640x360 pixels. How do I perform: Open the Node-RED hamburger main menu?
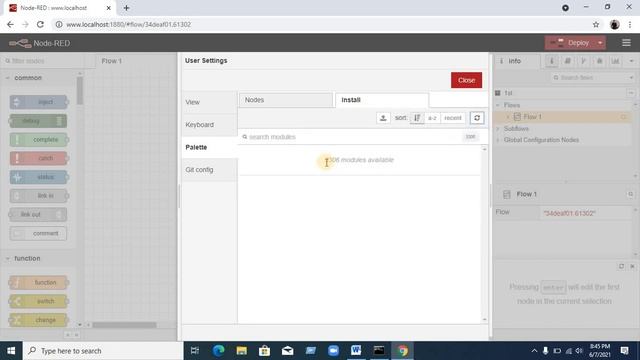[626, 43]
